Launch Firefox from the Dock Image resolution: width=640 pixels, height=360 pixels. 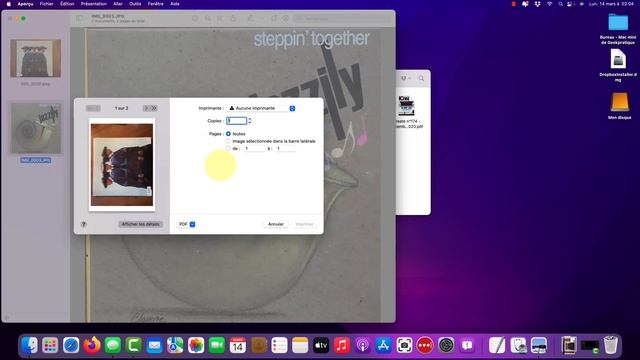point(92,345)
